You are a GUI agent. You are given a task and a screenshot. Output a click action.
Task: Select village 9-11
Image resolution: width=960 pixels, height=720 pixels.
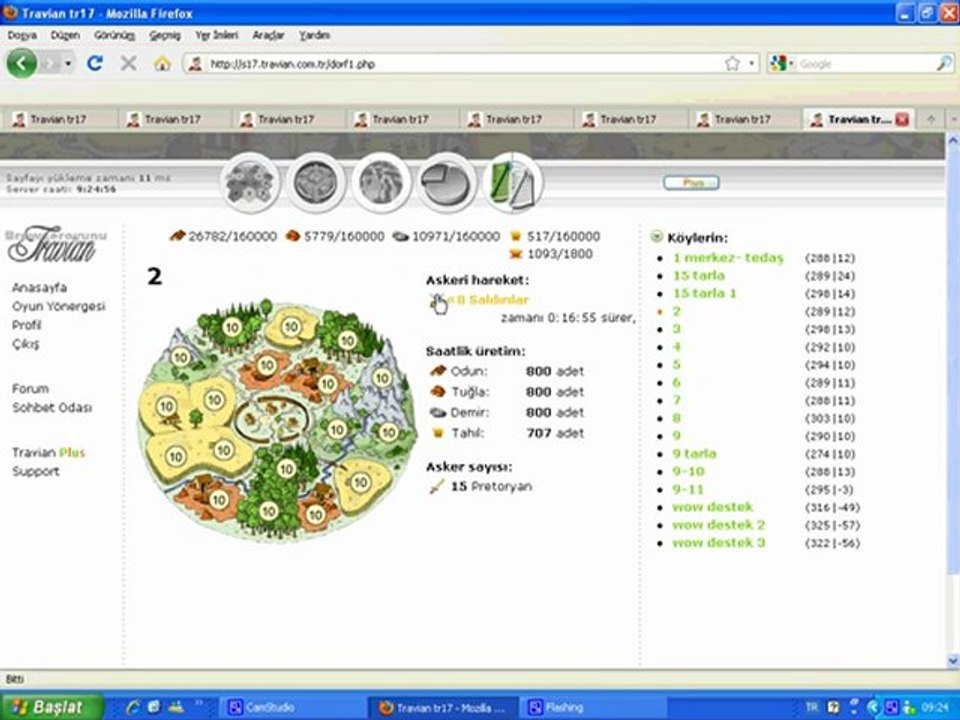[688, 489]
